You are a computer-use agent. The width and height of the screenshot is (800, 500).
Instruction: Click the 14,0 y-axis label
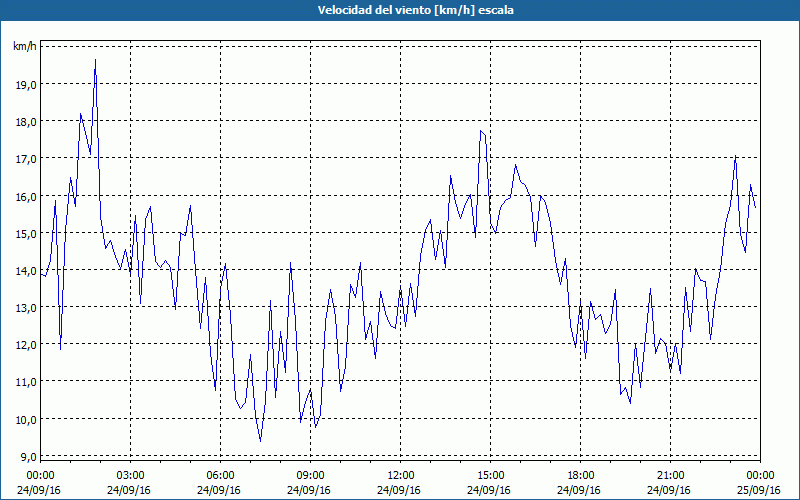point(27,271)
